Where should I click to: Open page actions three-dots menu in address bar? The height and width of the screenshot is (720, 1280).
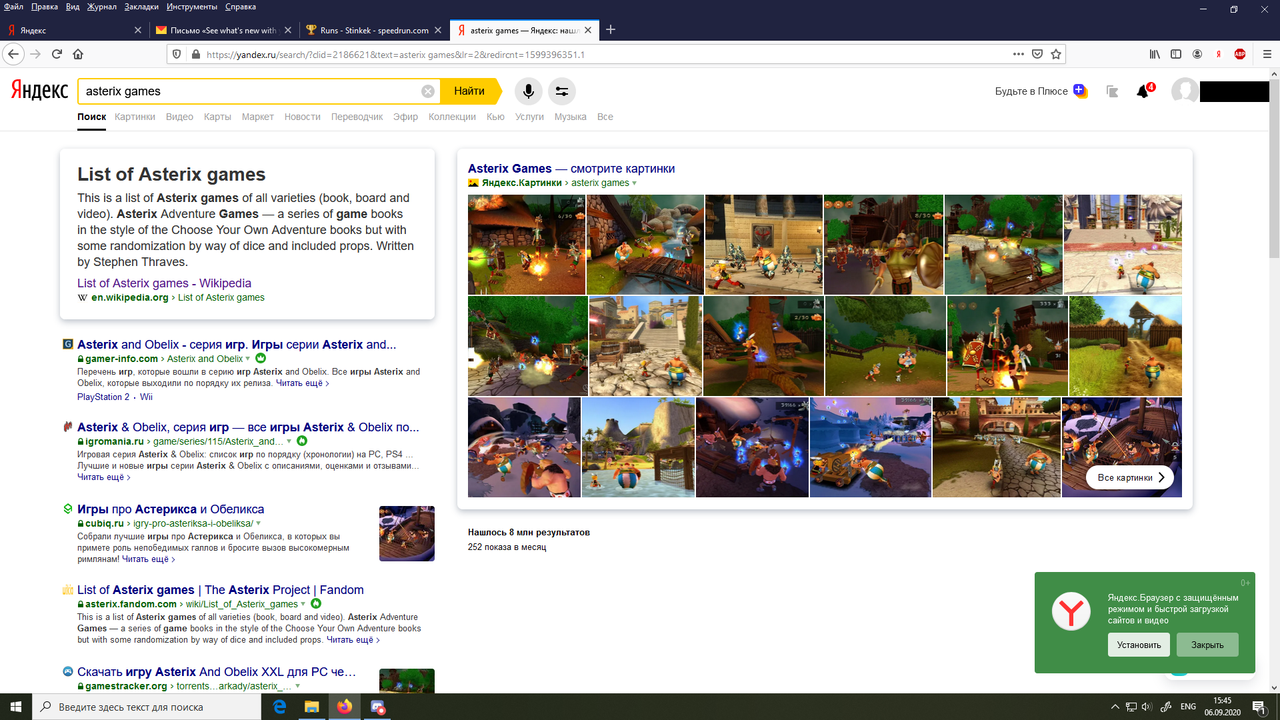[x=1018, y=54]
